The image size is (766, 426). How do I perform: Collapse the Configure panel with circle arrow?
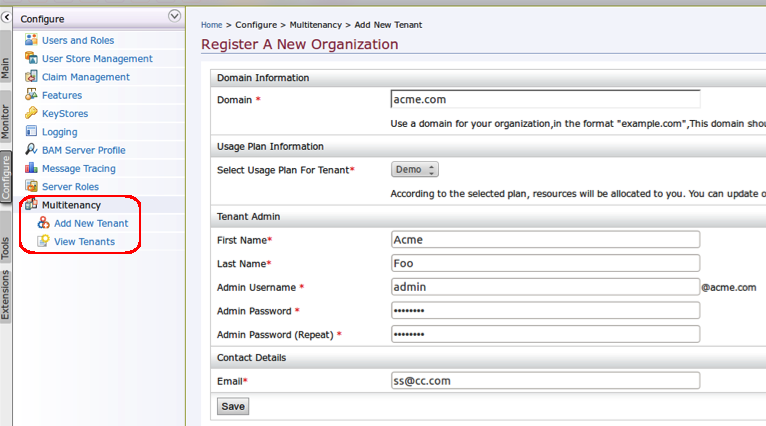tap(175, 16)
